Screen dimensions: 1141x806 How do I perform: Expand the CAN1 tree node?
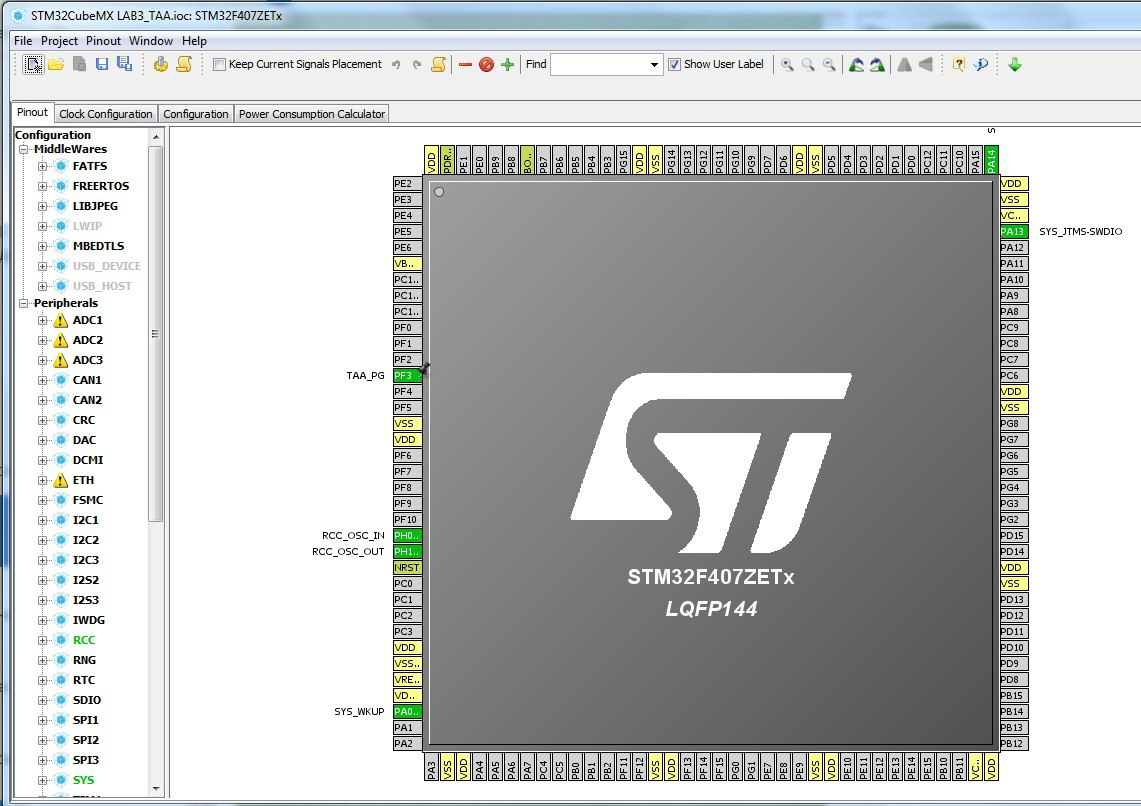42,380
